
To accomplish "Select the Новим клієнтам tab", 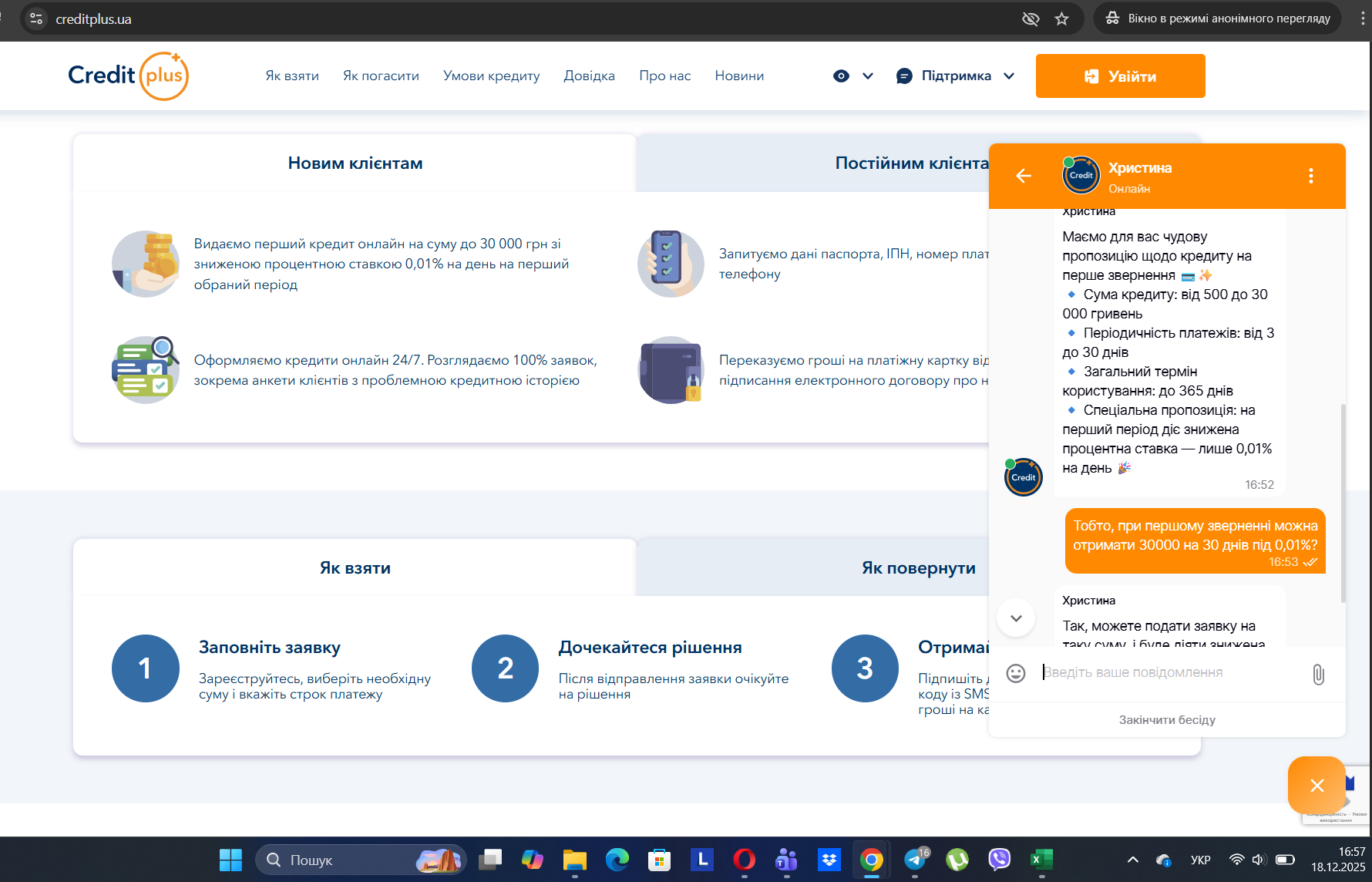I will coord(355,163).
